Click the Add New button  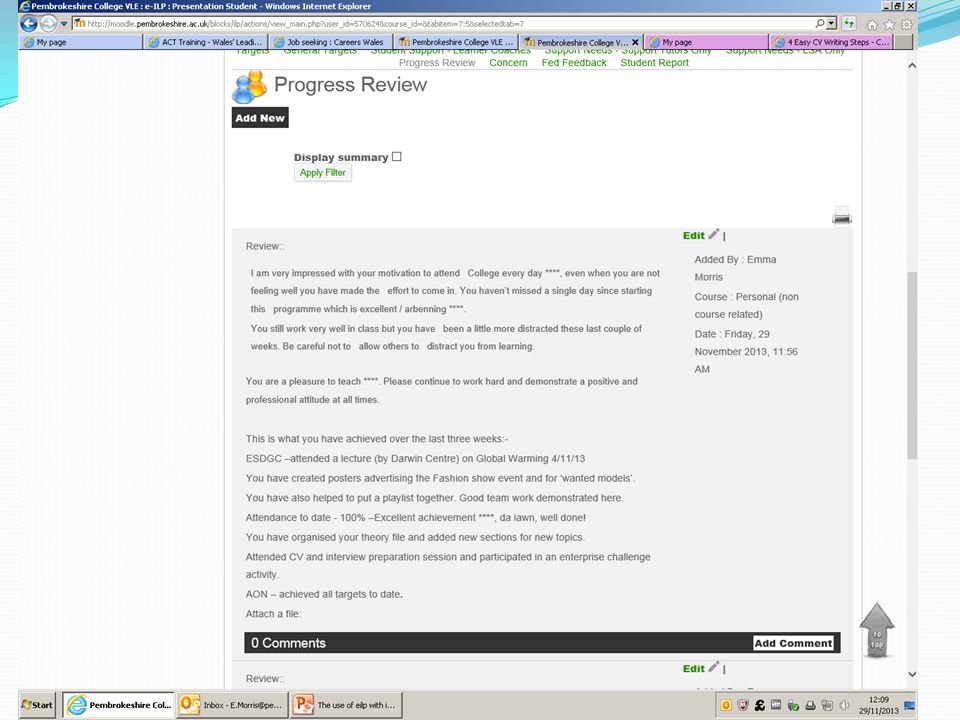tap(260, 118)
